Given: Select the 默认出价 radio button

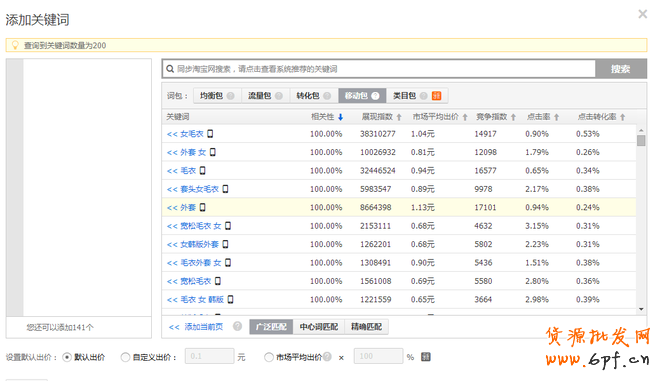Looking at the screenshot, I should coord(67,357).
